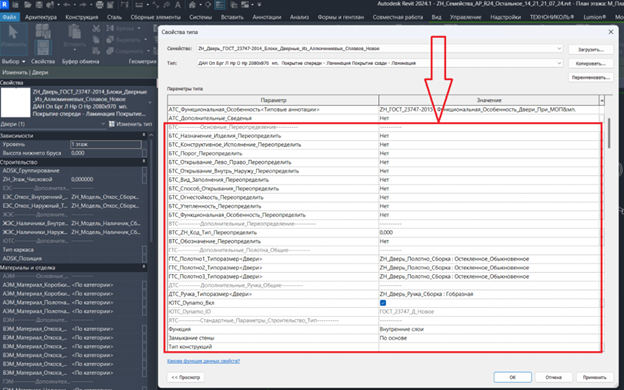Image resolution: width=624 pixels, height=390 pixels.
Task: Confirm the dialog with ОК
Action: pos(513,377)
